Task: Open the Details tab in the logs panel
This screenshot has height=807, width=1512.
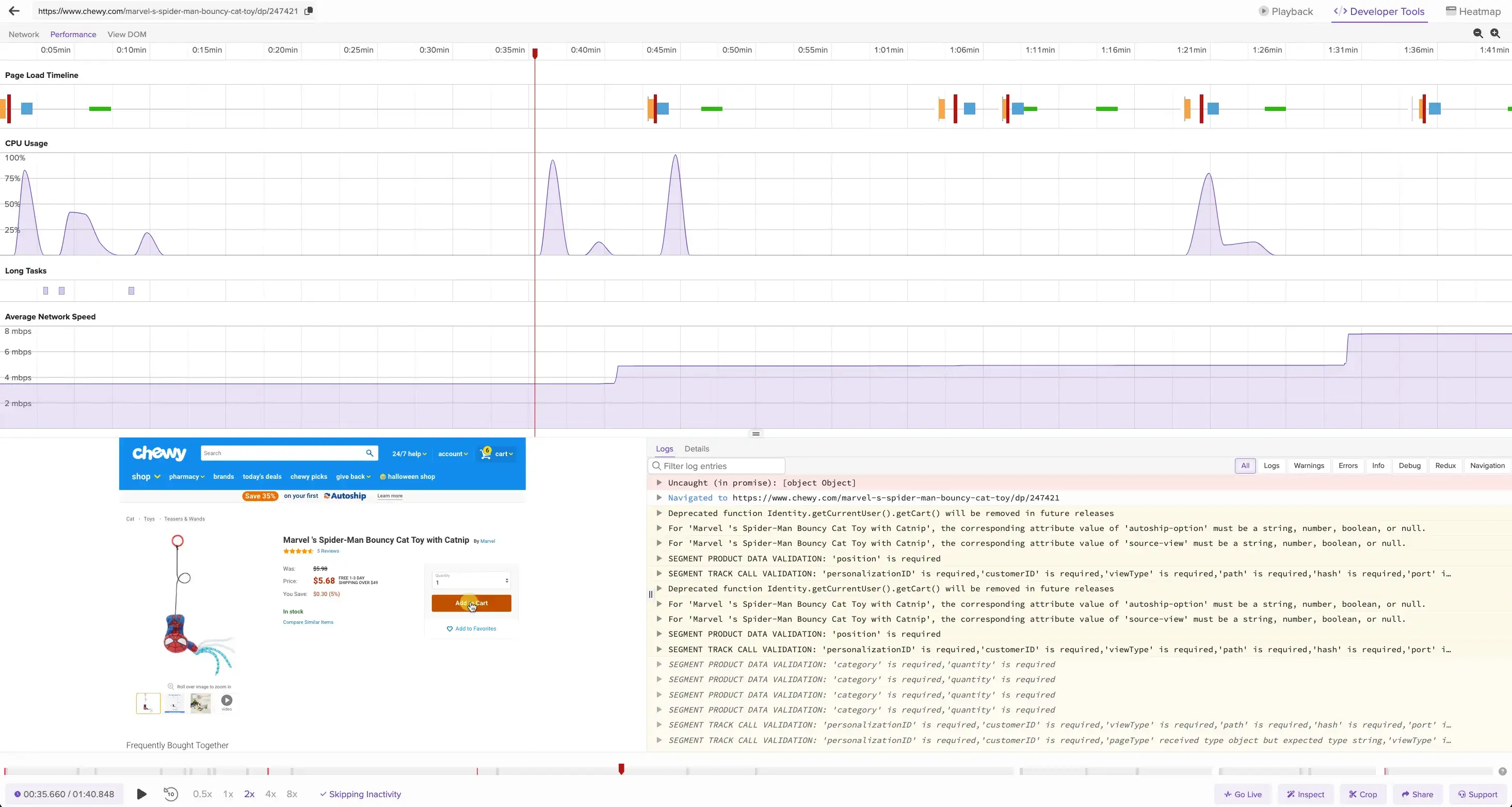Action: pos(697,448)
